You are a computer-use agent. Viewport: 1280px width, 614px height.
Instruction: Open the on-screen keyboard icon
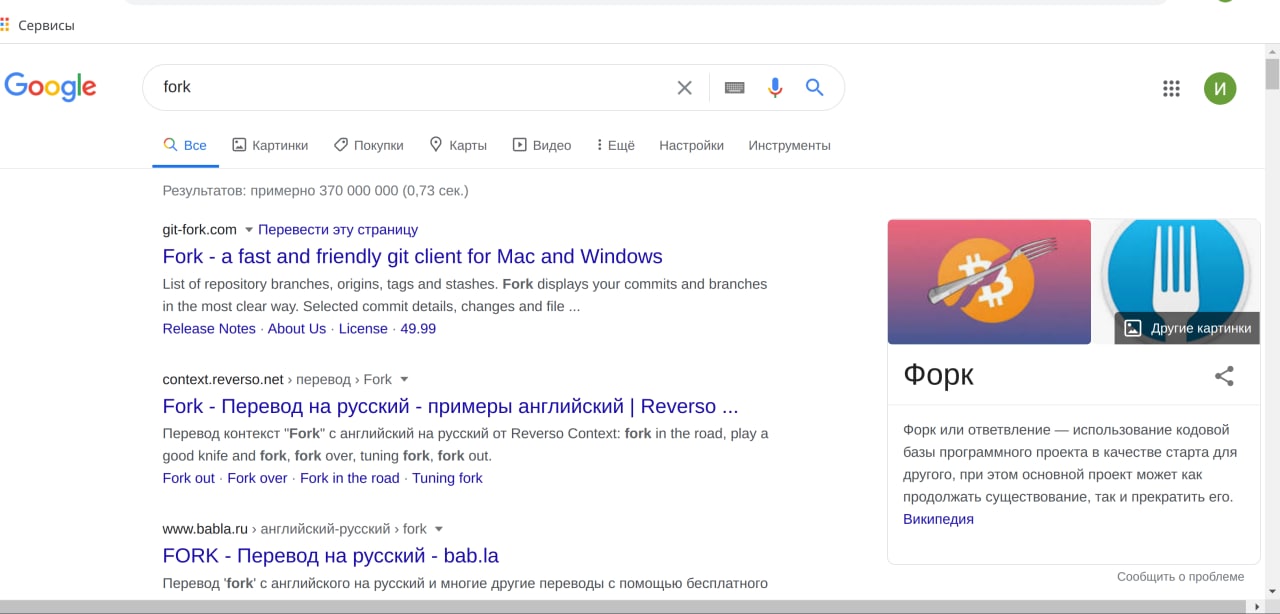(x=734, y=88)
